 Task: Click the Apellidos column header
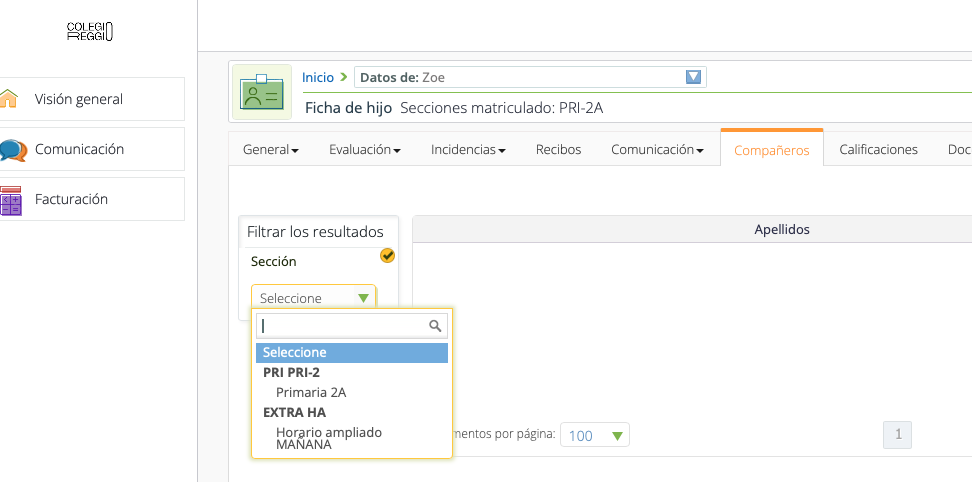point(781,229)
